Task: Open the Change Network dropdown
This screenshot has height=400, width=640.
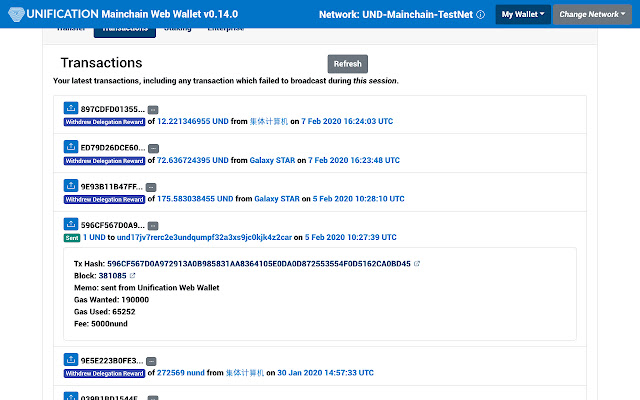Action: point(592,15)
